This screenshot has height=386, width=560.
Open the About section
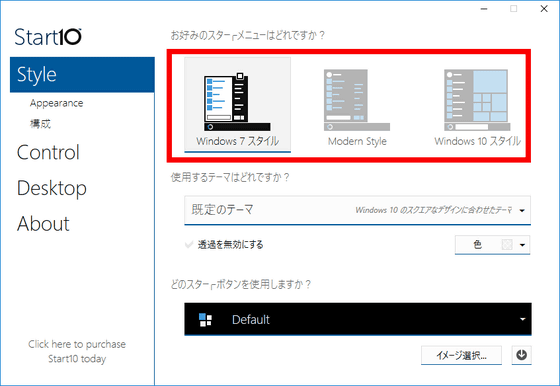point(43,224)
